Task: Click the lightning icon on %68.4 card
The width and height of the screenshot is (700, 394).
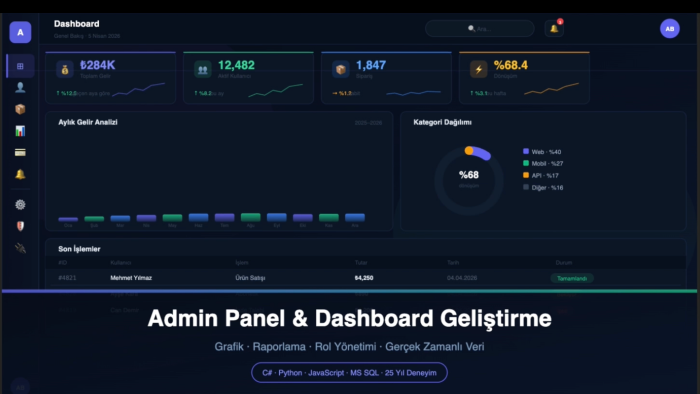Action: pyautogui.click(x=479, y=70)
